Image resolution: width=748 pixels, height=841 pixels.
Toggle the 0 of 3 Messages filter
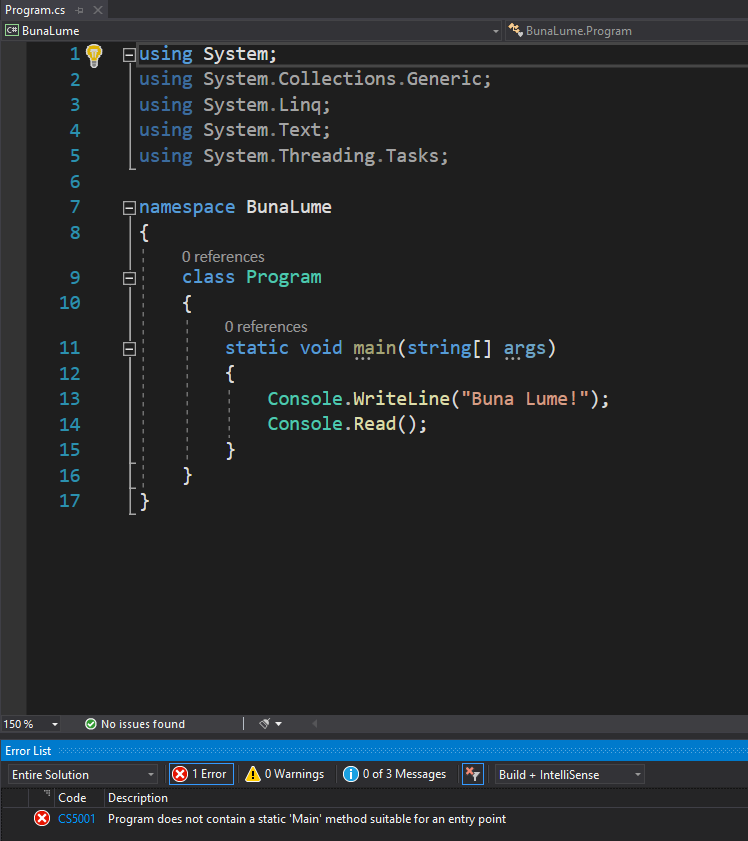[394, 774]
